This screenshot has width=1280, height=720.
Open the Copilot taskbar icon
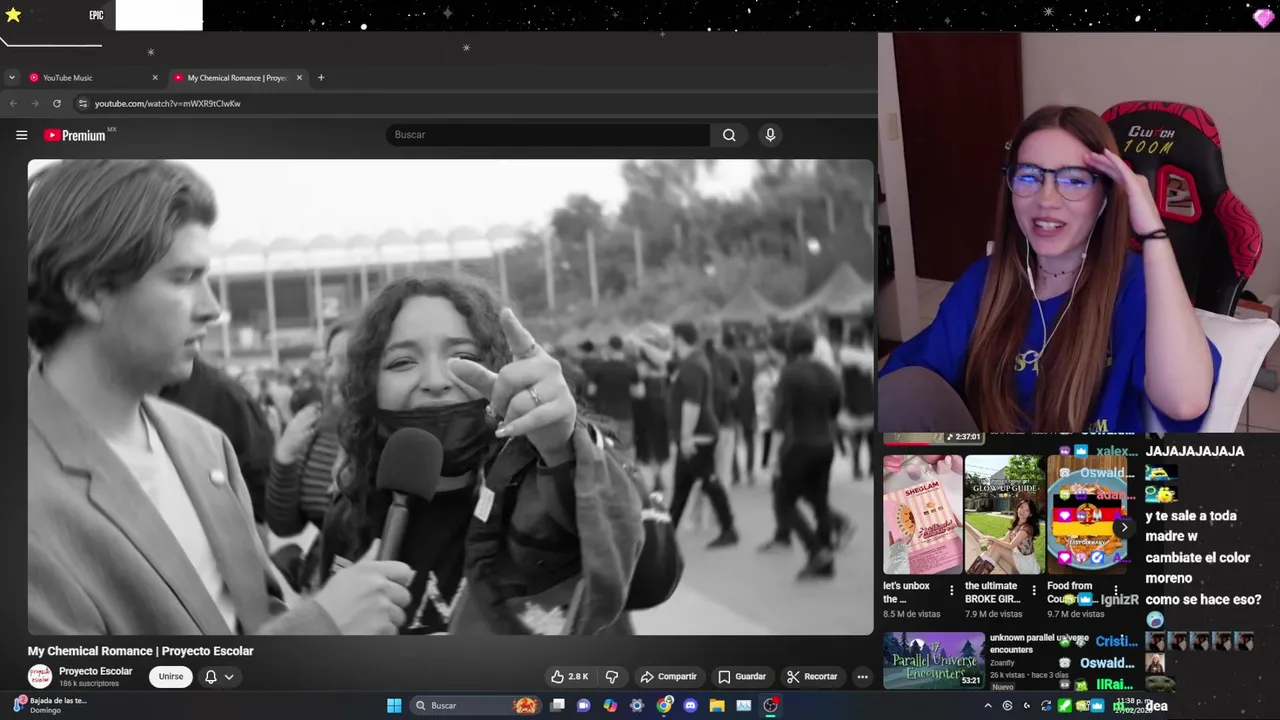[610, 706]
